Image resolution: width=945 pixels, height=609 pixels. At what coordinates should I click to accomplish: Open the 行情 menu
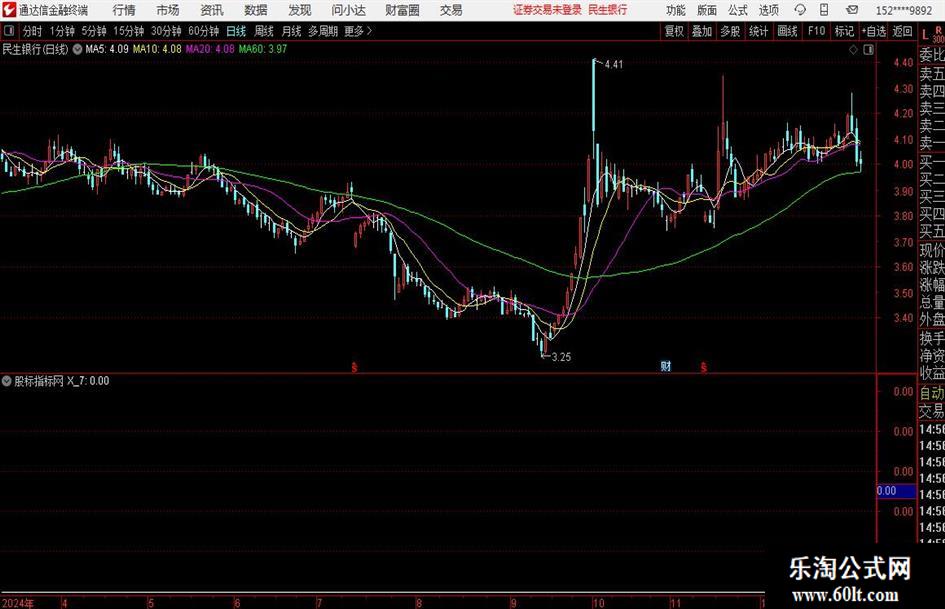pyautogui.click(x=124, y=10)
